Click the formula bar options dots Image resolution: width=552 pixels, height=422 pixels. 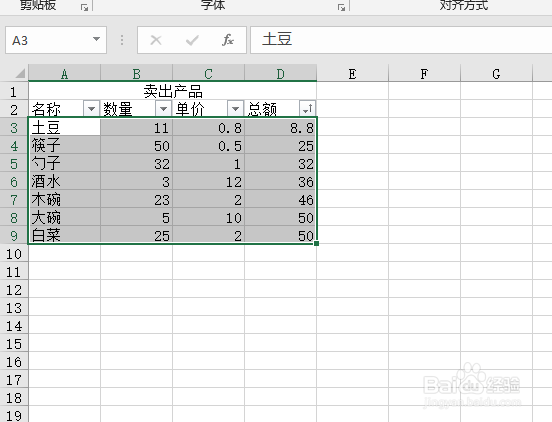pos(122,40)
